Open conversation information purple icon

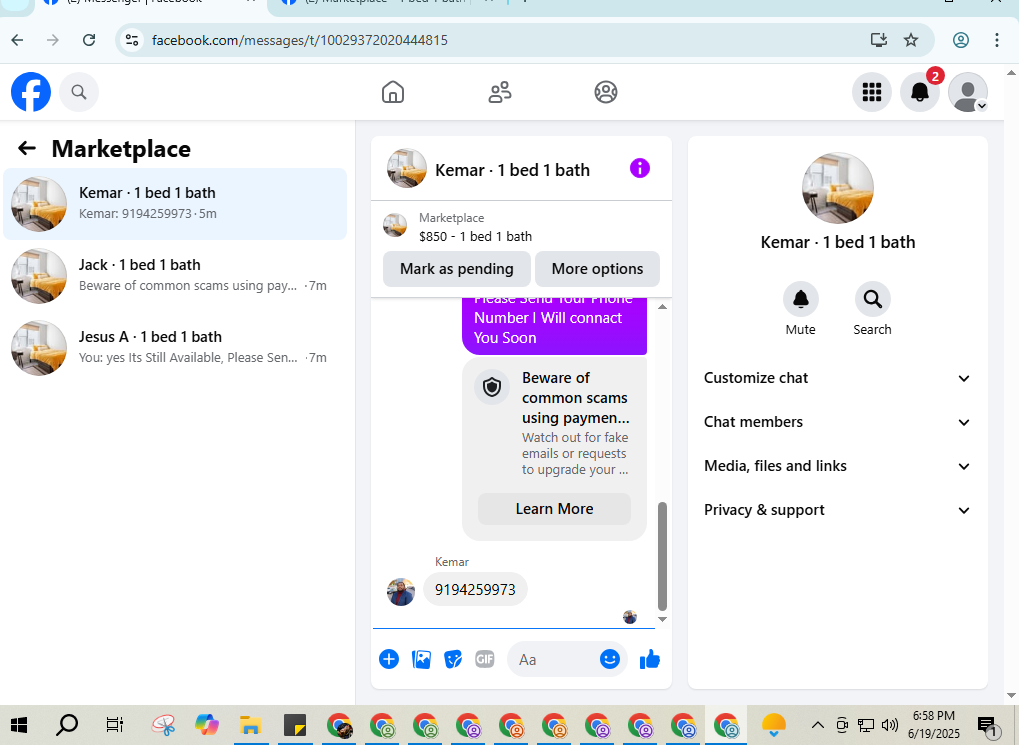pyautogui.click(x=639, y=168)
